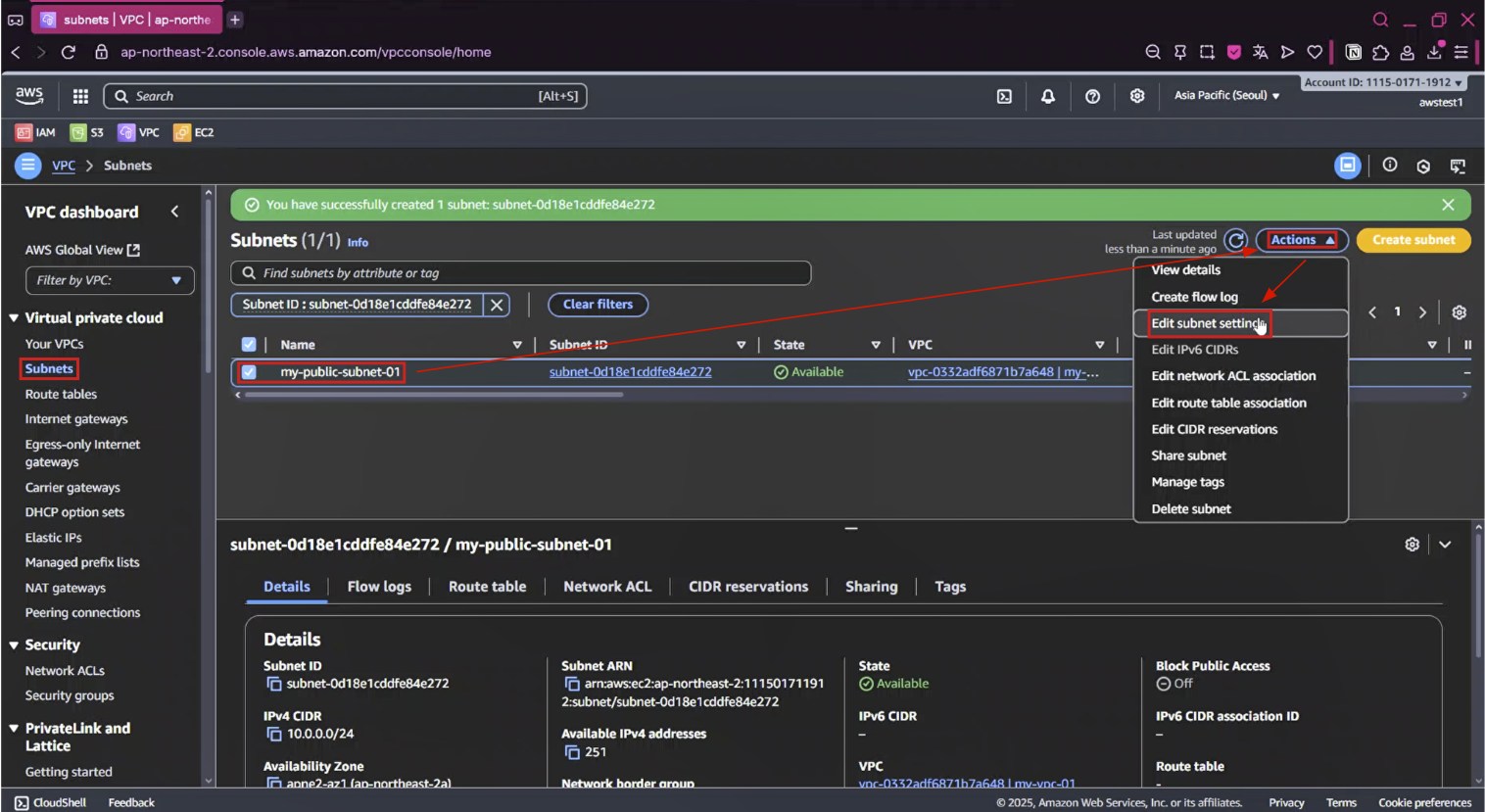Uncheck the my-public-subnet-01 row checkbox
This screenshot has width=1485, height=812.
point(249,372)
